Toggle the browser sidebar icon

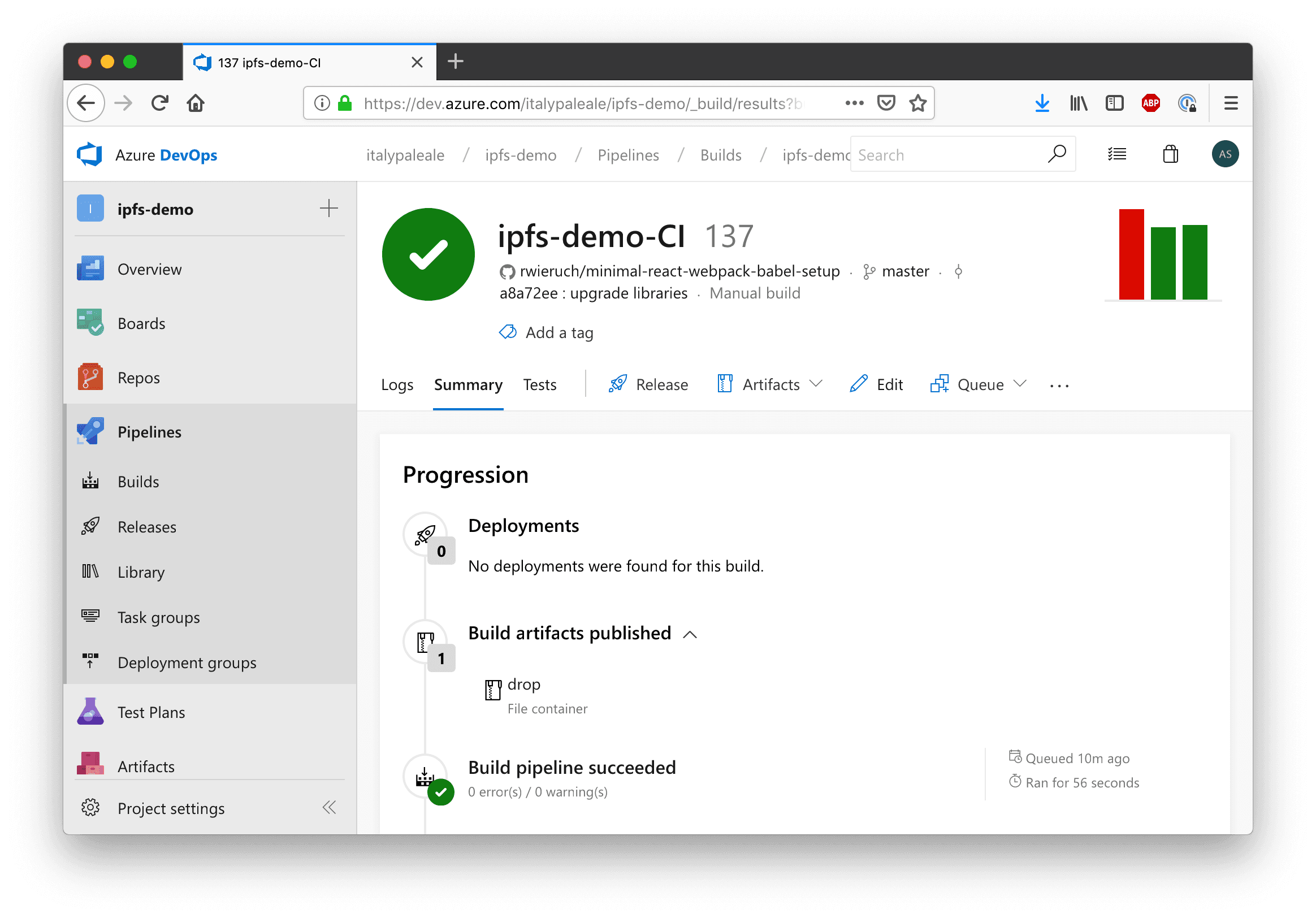click(x=1114, y=103)
